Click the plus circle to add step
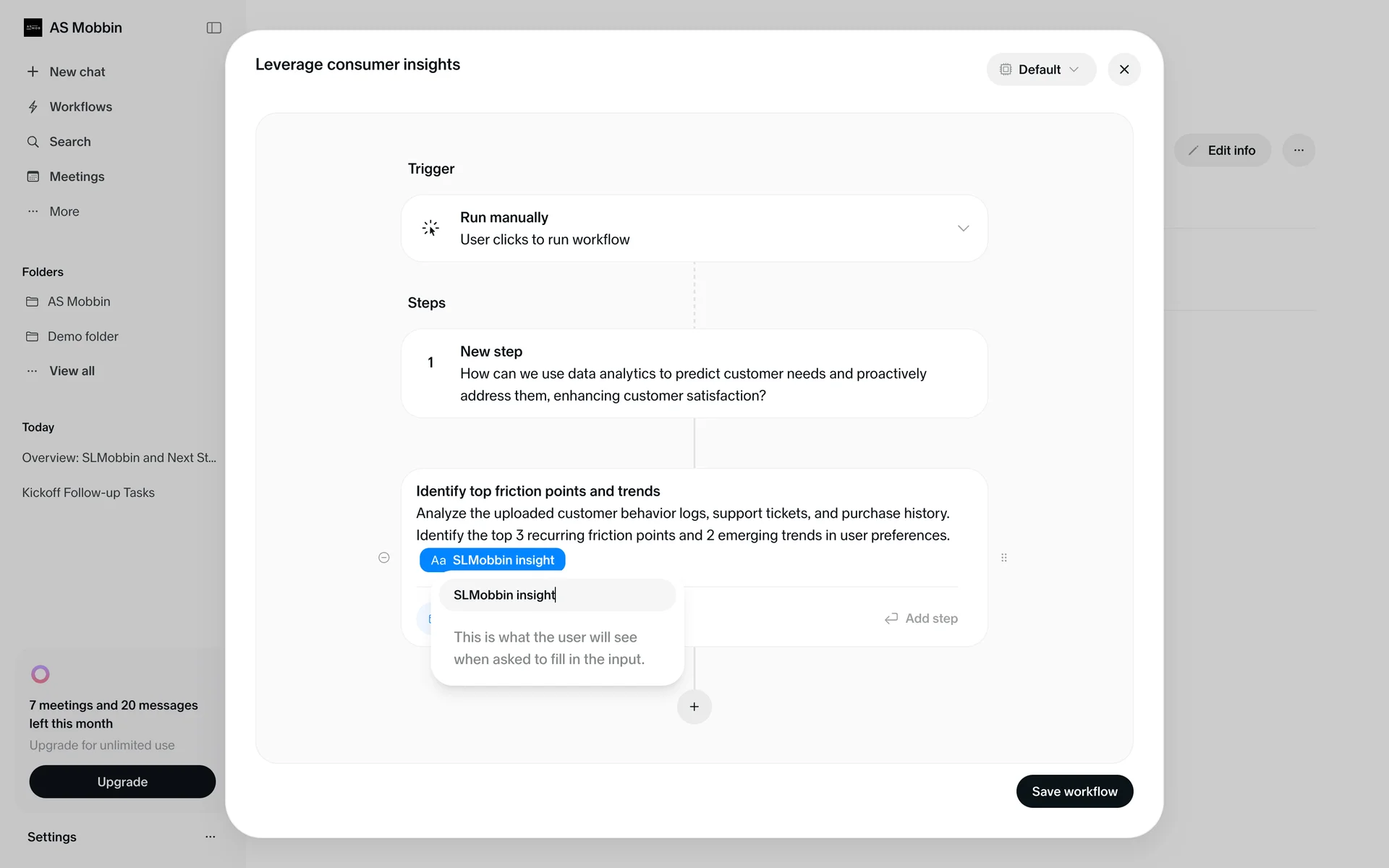 694,707
